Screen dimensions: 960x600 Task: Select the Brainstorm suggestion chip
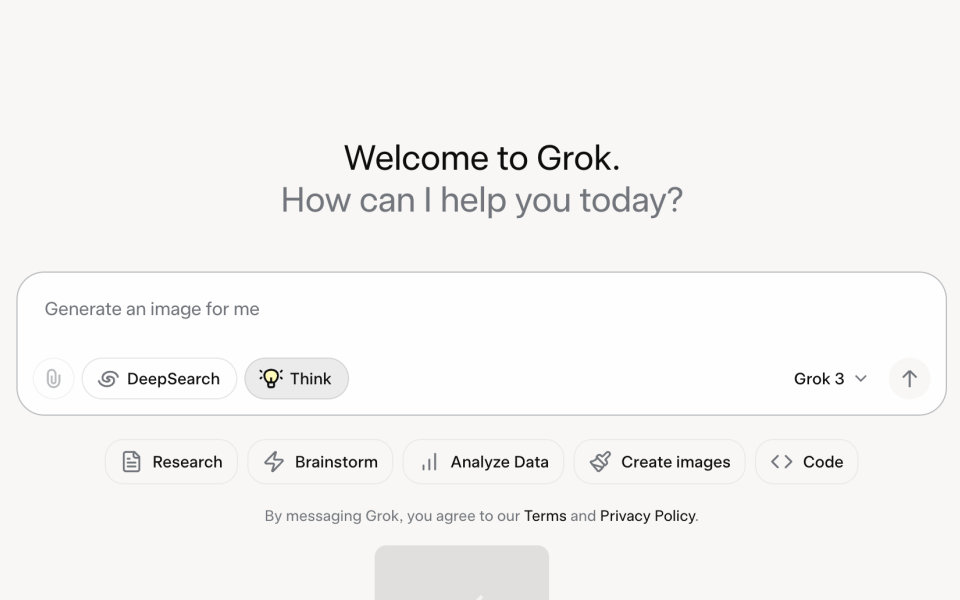click(x=320, y=462)
